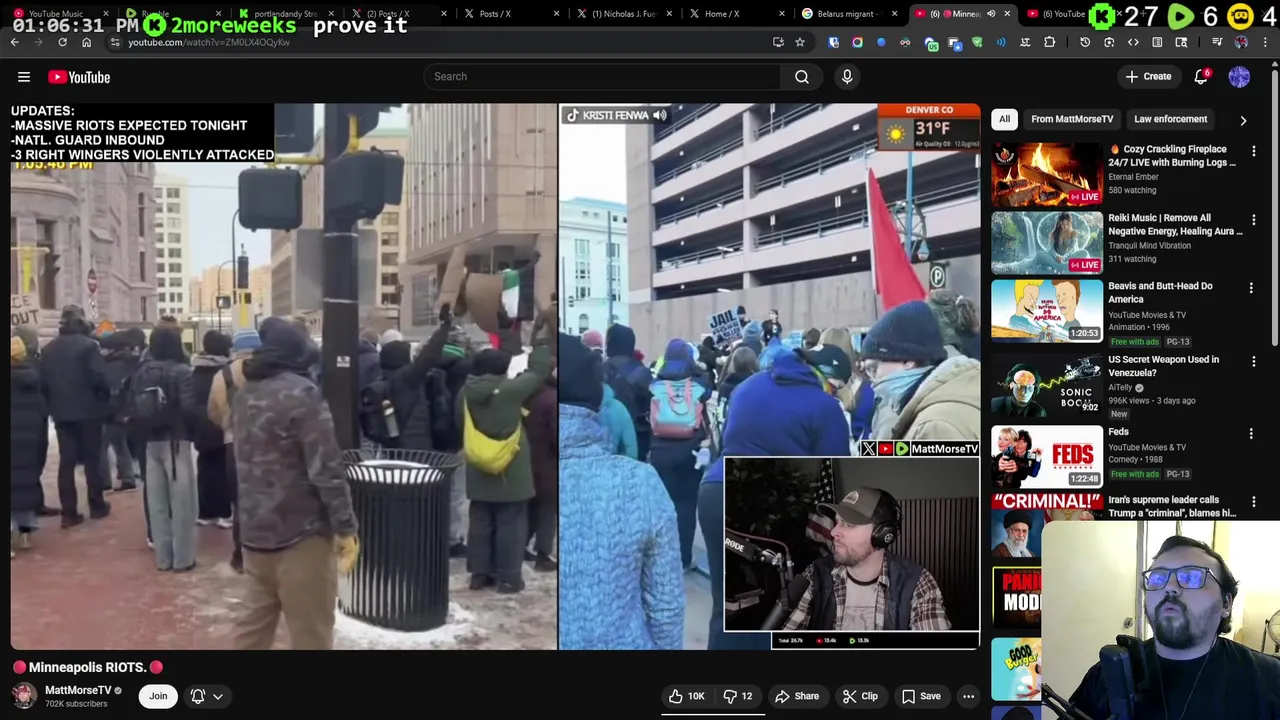Start voice search with microphone icon
Image resolution: width=1280 pixels, height=720 pixels.
click(x=847, y=77)
